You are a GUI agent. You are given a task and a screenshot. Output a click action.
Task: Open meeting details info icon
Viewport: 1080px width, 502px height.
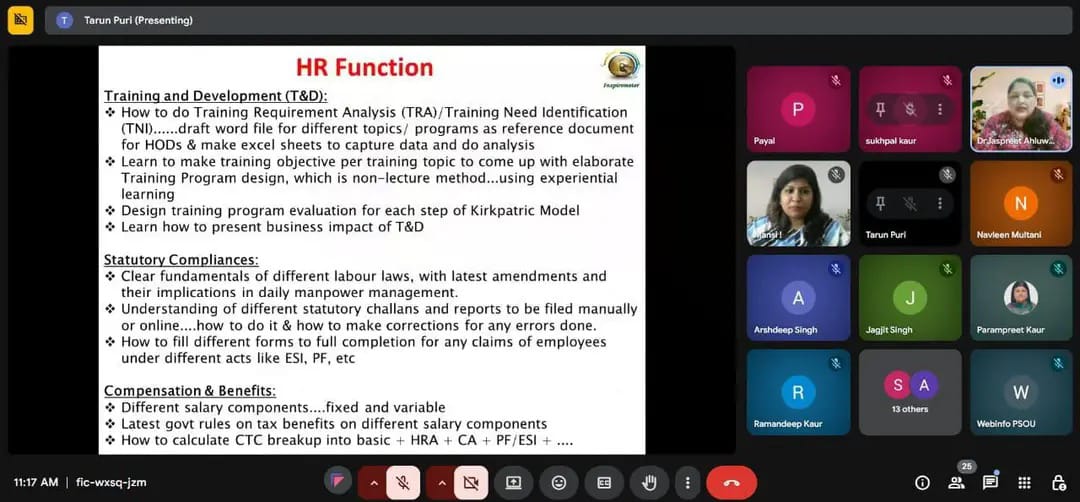click(921, 483)
